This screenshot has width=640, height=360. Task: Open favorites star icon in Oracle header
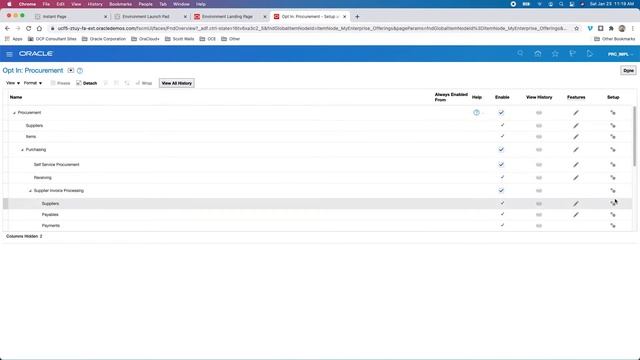[555, 53]
